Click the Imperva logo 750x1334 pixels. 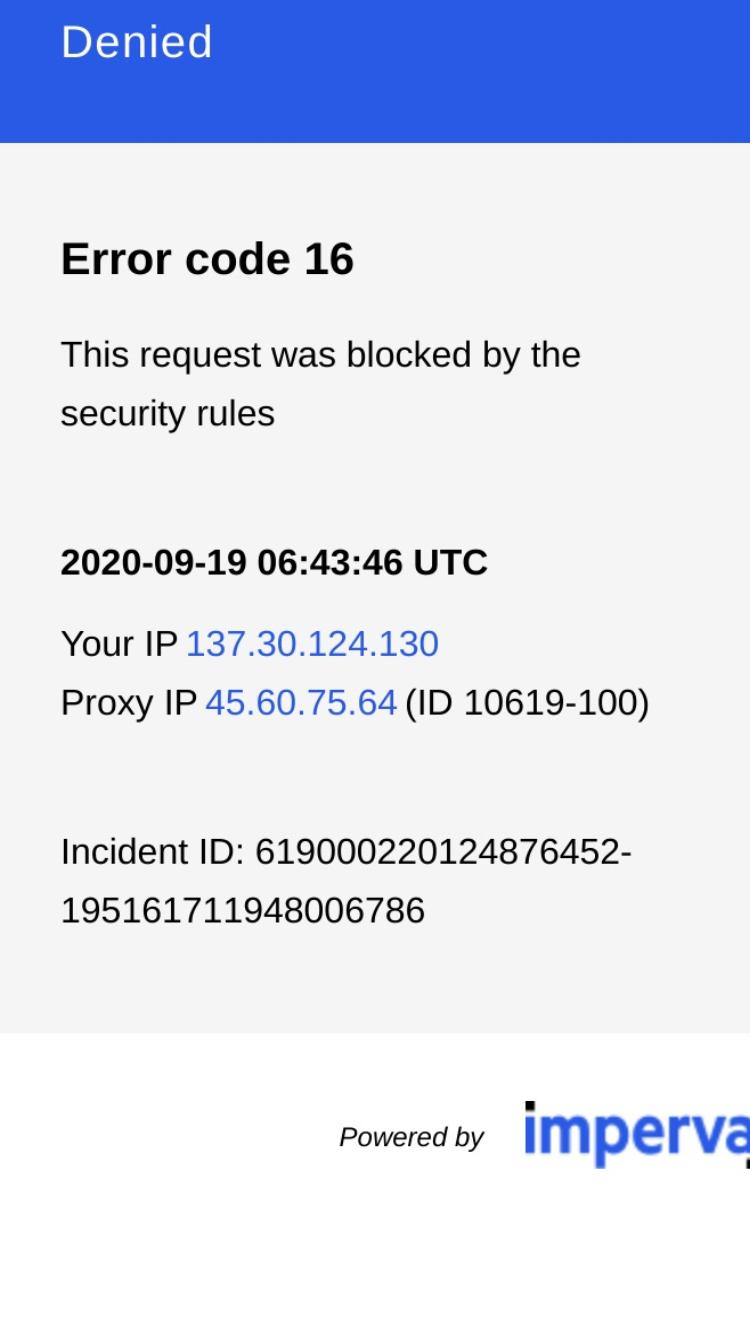(x=637, y=1135)
